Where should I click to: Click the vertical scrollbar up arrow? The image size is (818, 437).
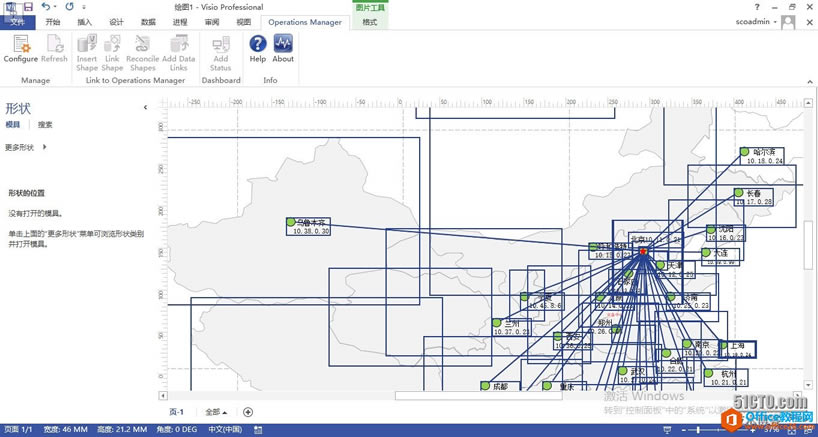[808, 103]
